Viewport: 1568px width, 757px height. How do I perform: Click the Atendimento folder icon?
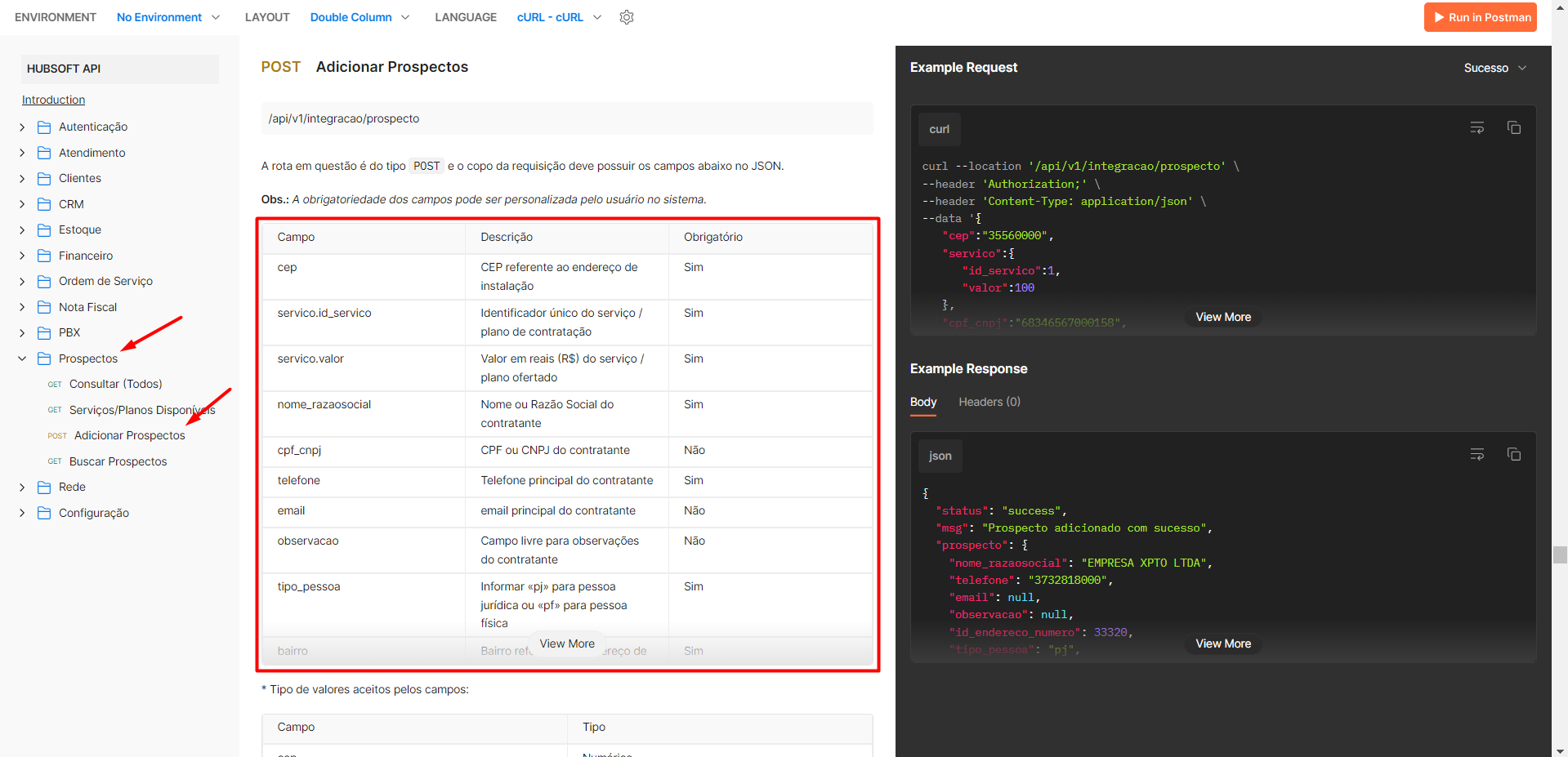click(44, 153)
